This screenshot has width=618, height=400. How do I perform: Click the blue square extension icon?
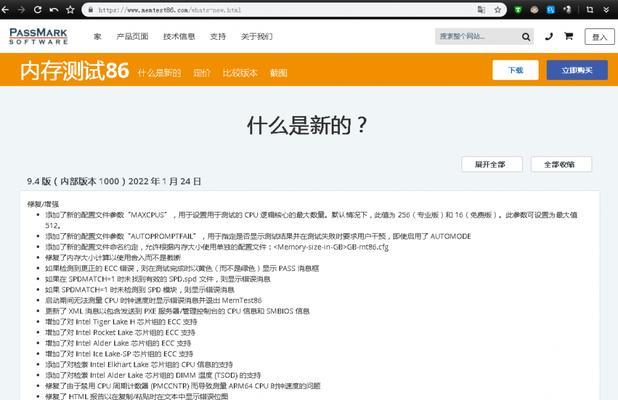pos(551,10)
